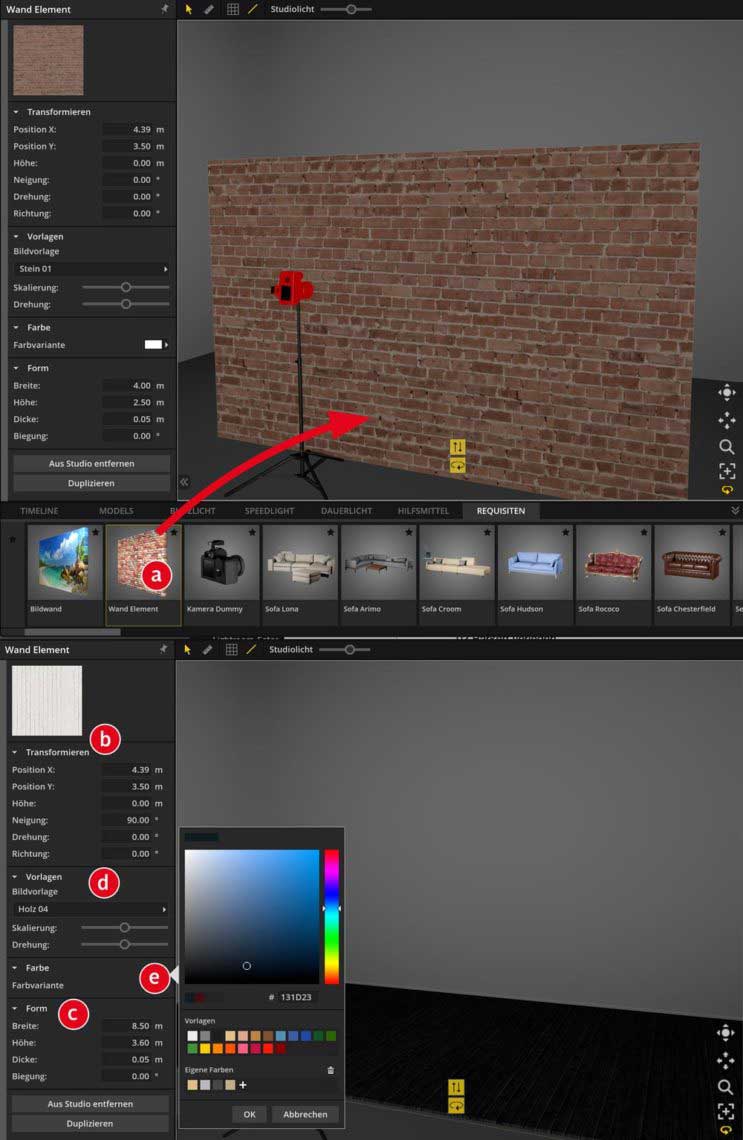This screenshot has height=1140, width=743.
Task: Click the rainbow hue strip in the color picker
Action: (332, 917)
